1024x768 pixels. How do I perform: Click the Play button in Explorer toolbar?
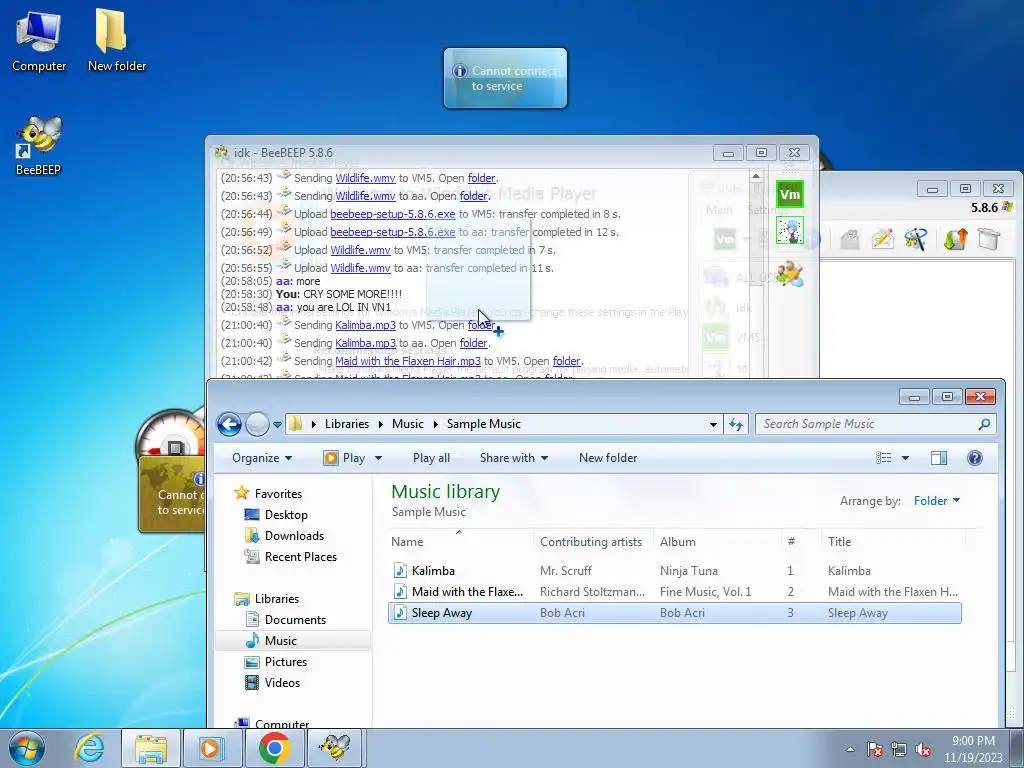pos(344,458)
